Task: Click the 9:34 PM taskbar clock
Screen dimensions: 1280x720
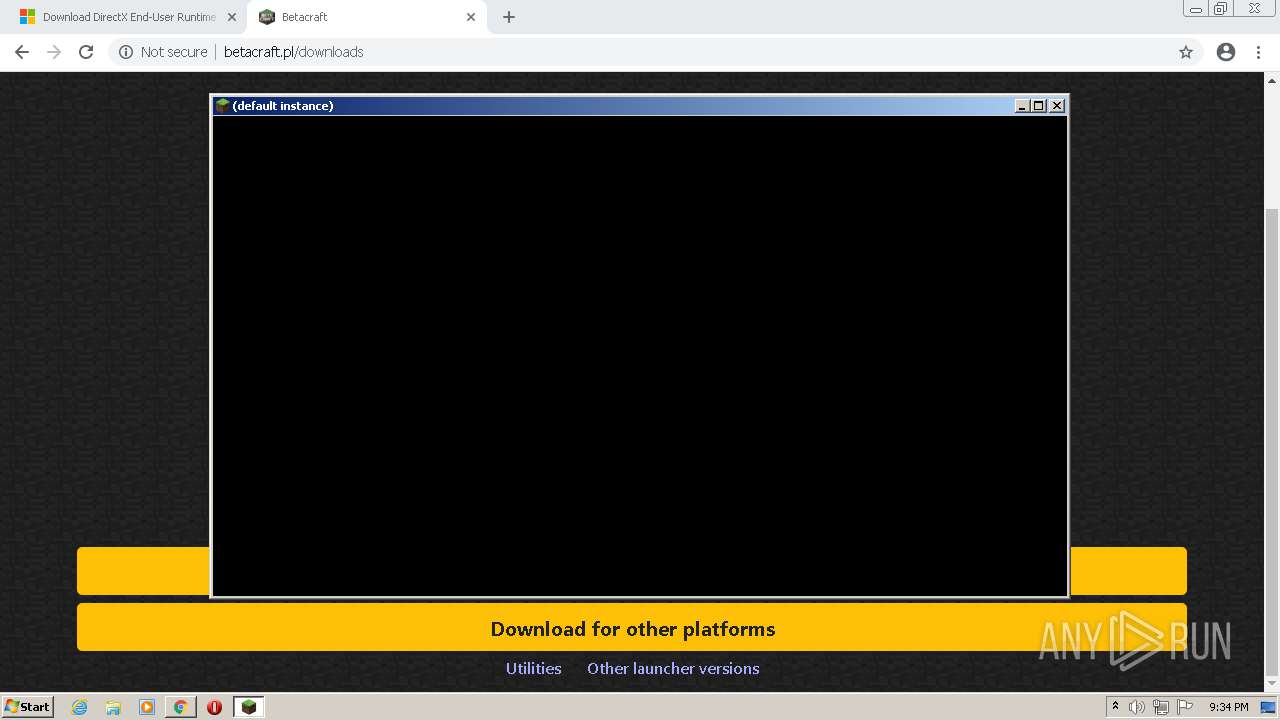Action: click(x=1228, y=707)
